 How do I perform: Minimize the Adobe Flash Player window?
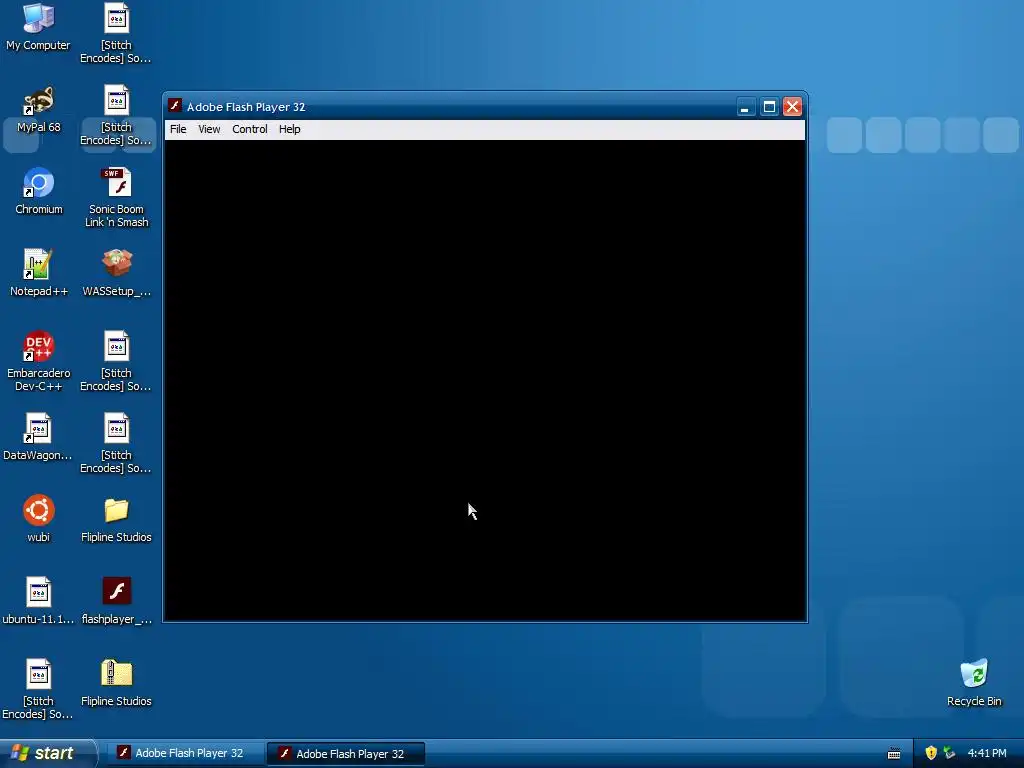coord(745,107)
